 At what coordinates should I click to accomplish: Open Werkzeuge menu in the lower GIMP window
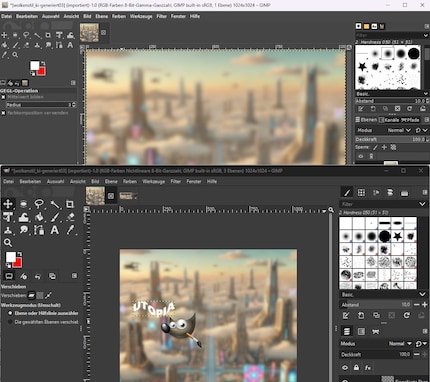[x=153, y=181]
